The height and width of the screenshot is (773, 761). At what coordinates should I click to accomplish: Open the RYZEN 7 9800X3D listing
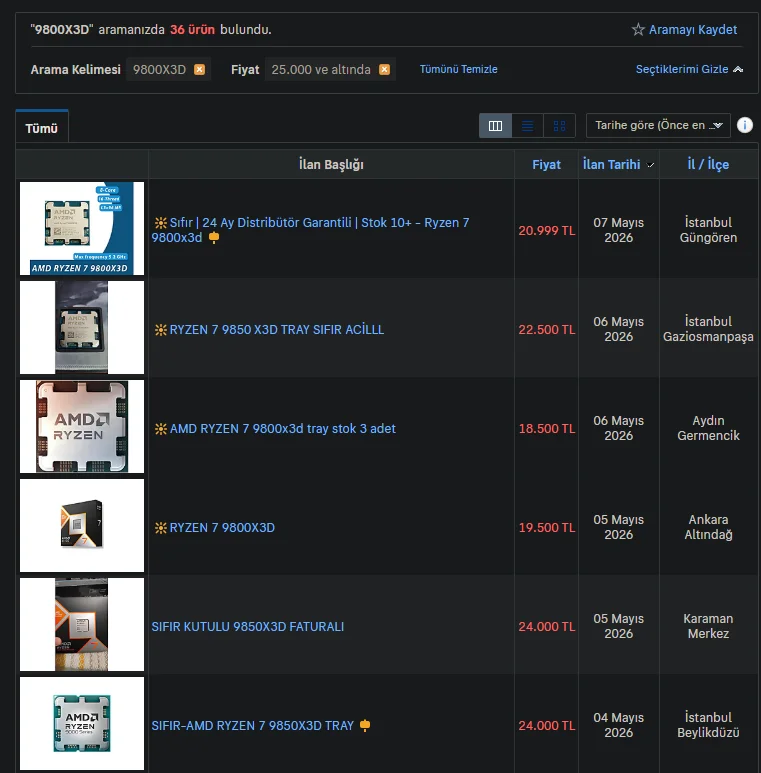222,528
